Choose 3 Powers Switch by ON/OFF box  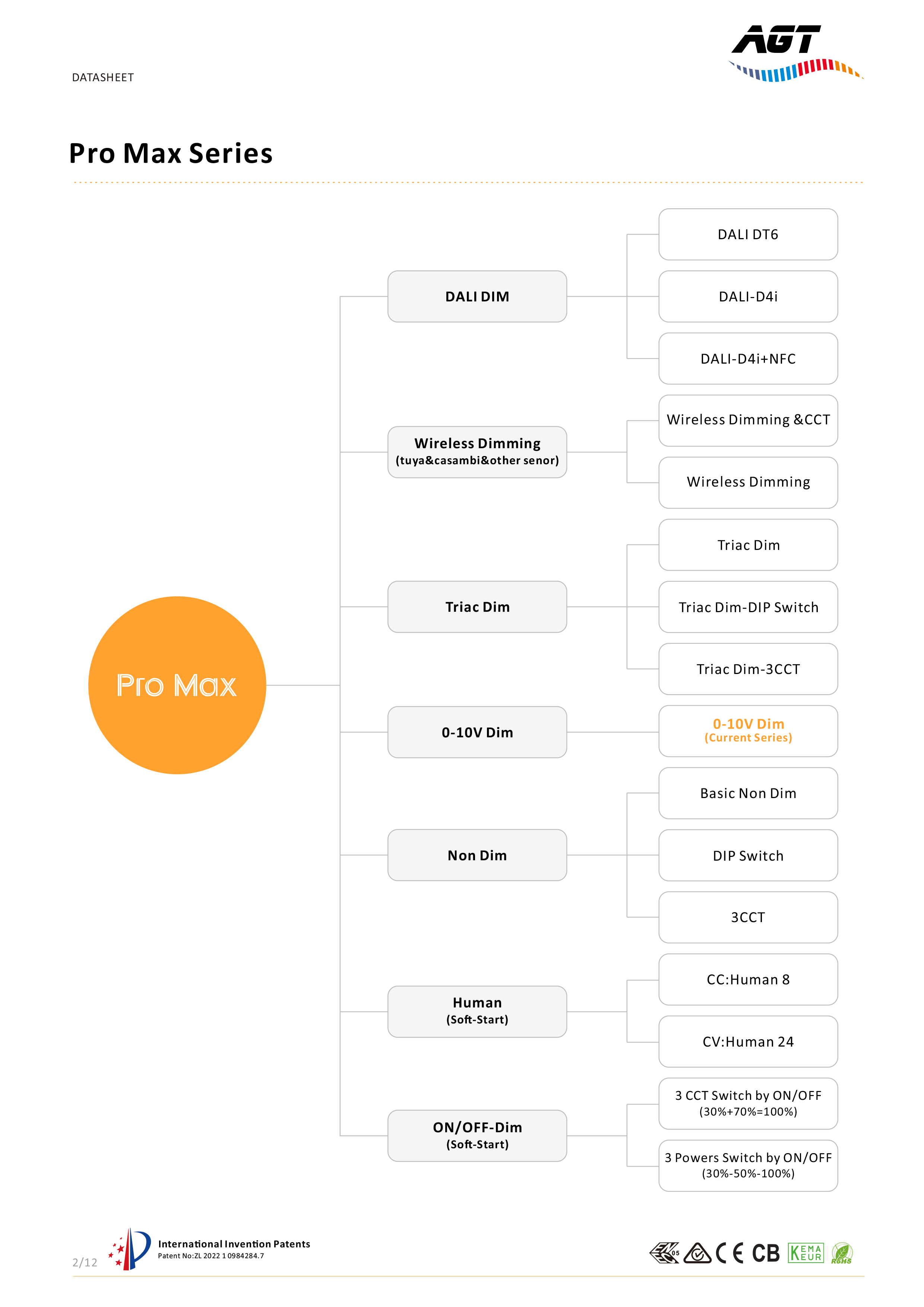(748, 1165)
